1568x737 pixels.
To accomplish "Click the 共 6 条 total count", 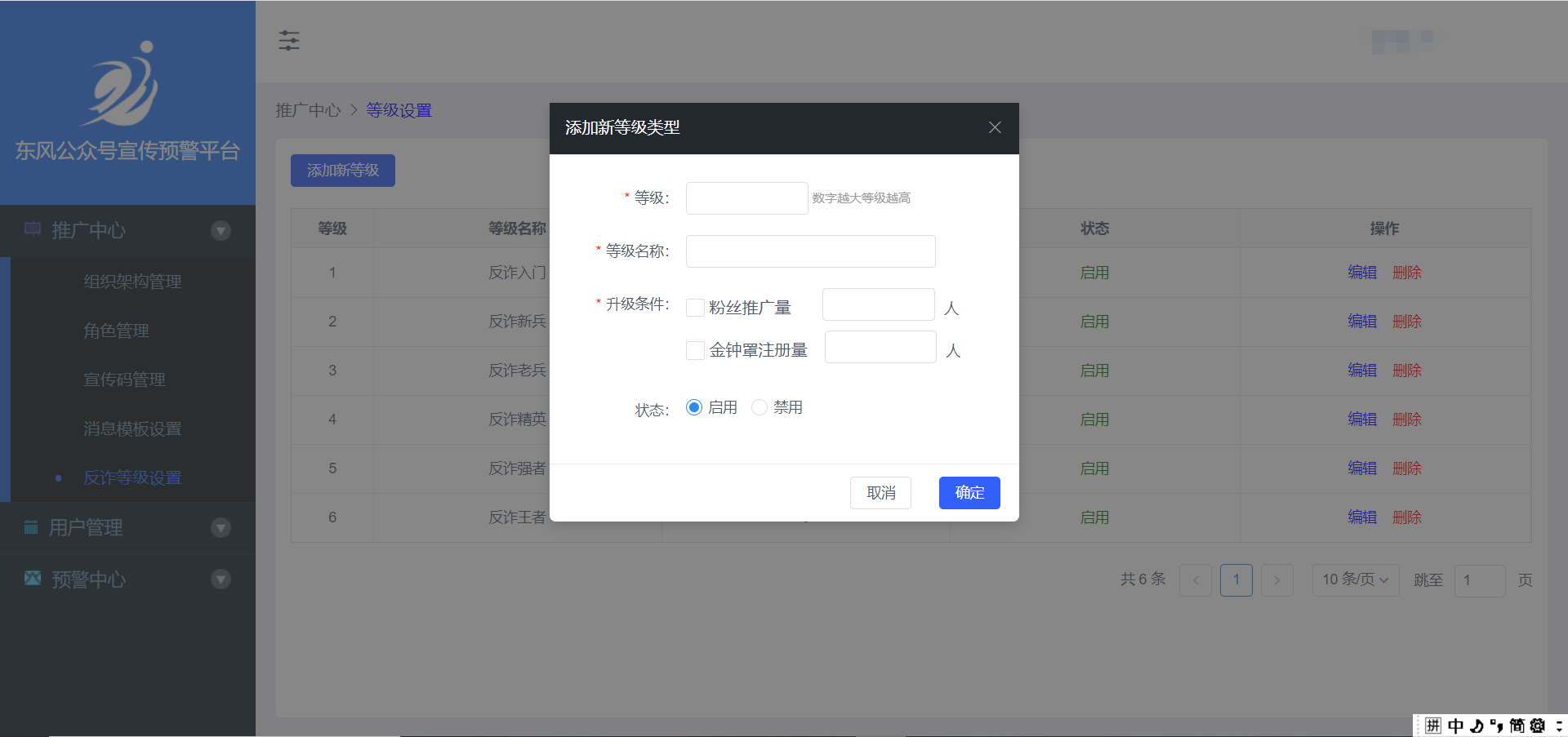I will click(x=1143, y=579).
